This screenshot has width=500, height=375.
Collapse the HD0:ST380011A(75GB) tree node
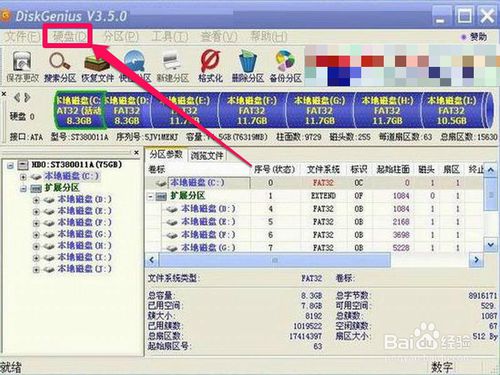tap(10, 165)
